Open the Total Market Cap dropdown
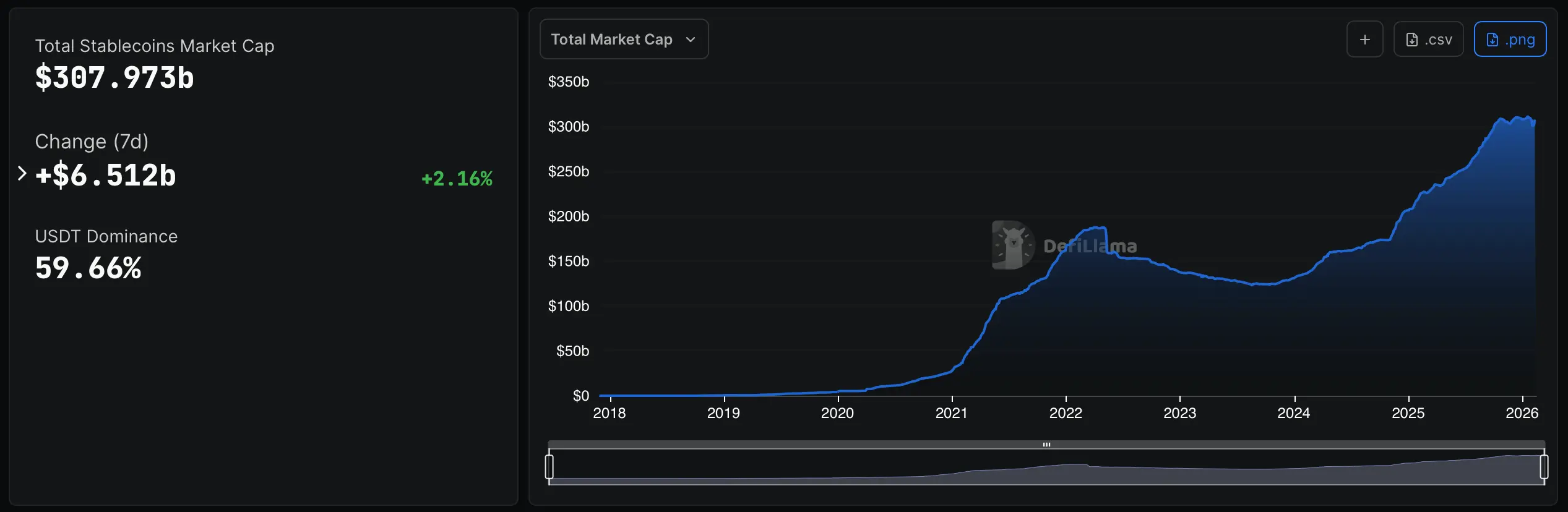This screenshot has height=512, width=1568. (x=623, y=38)
